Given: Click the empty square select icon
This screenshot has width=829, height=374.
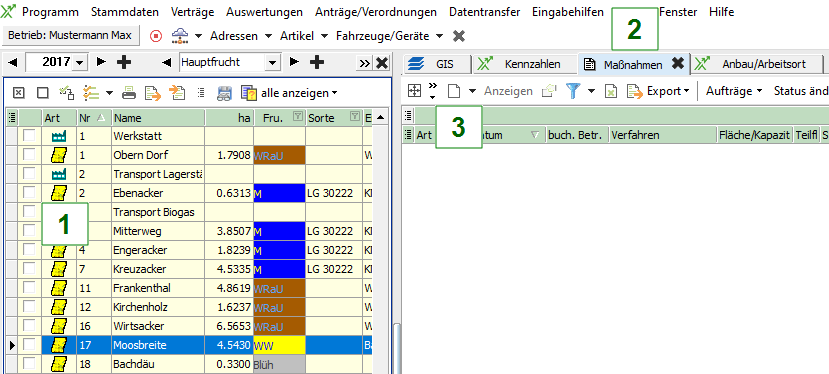Looking at the screenshot, I should (43, 93).
